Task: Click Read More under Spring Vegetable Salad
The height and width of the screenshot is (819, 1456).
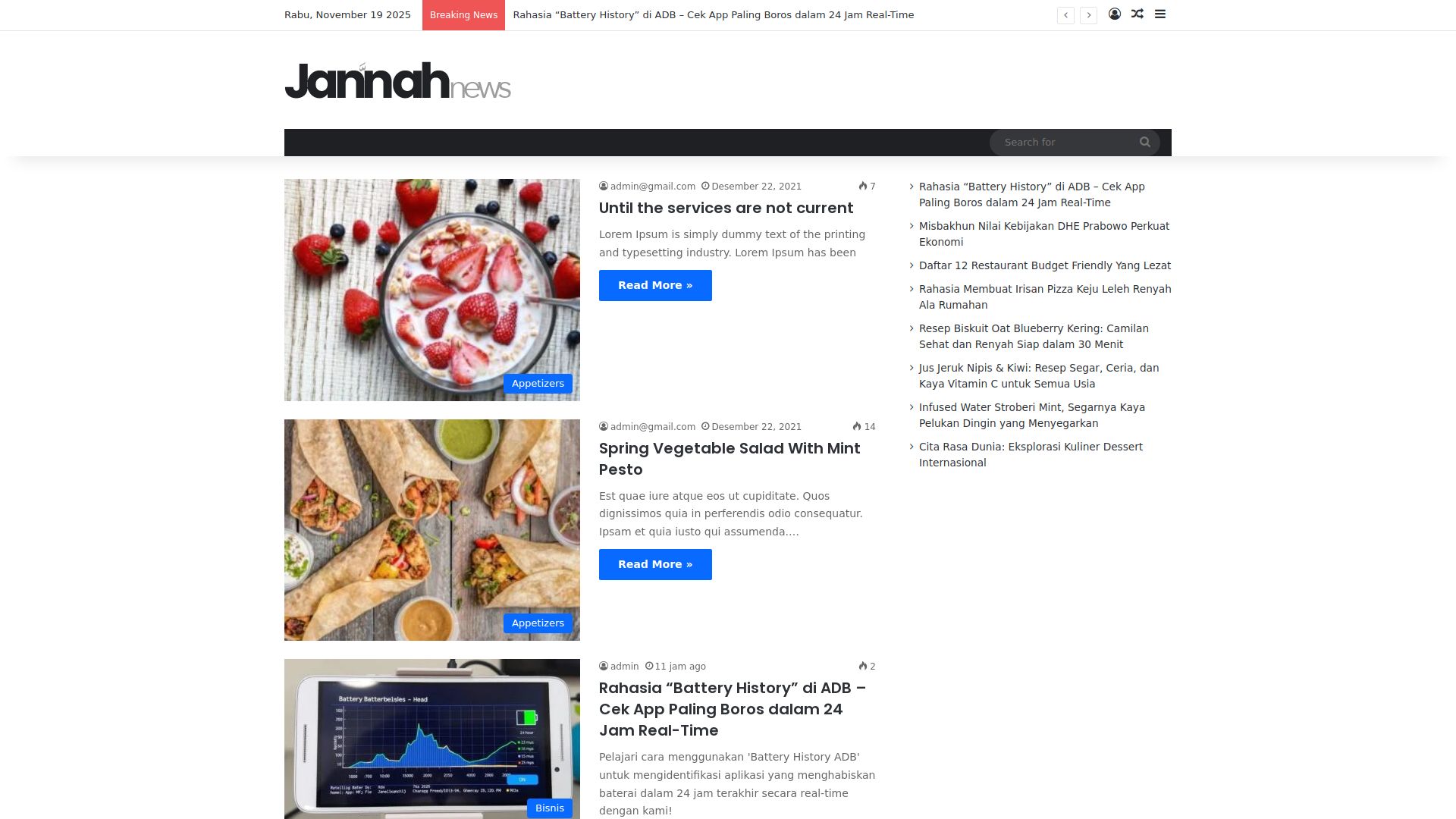Action: (655, 565)
